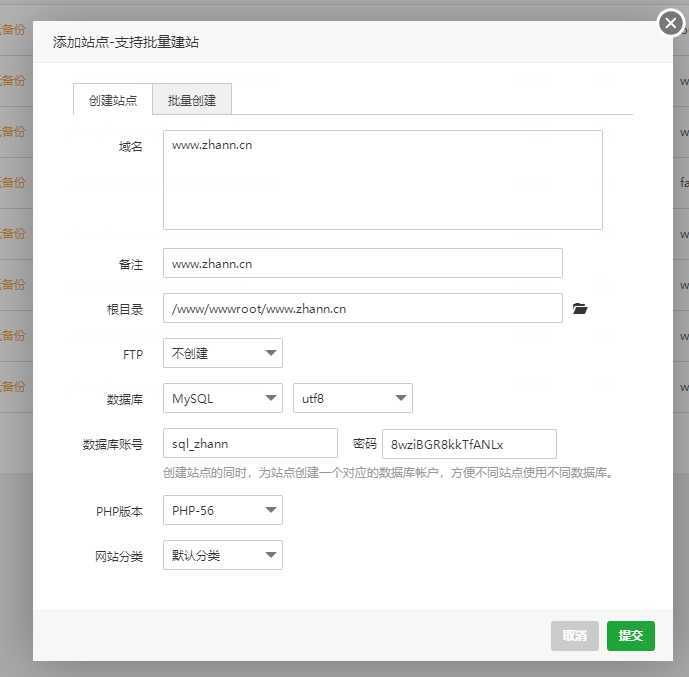Click the 根目录 field label
Screen dimensions: 689x677
125,310
